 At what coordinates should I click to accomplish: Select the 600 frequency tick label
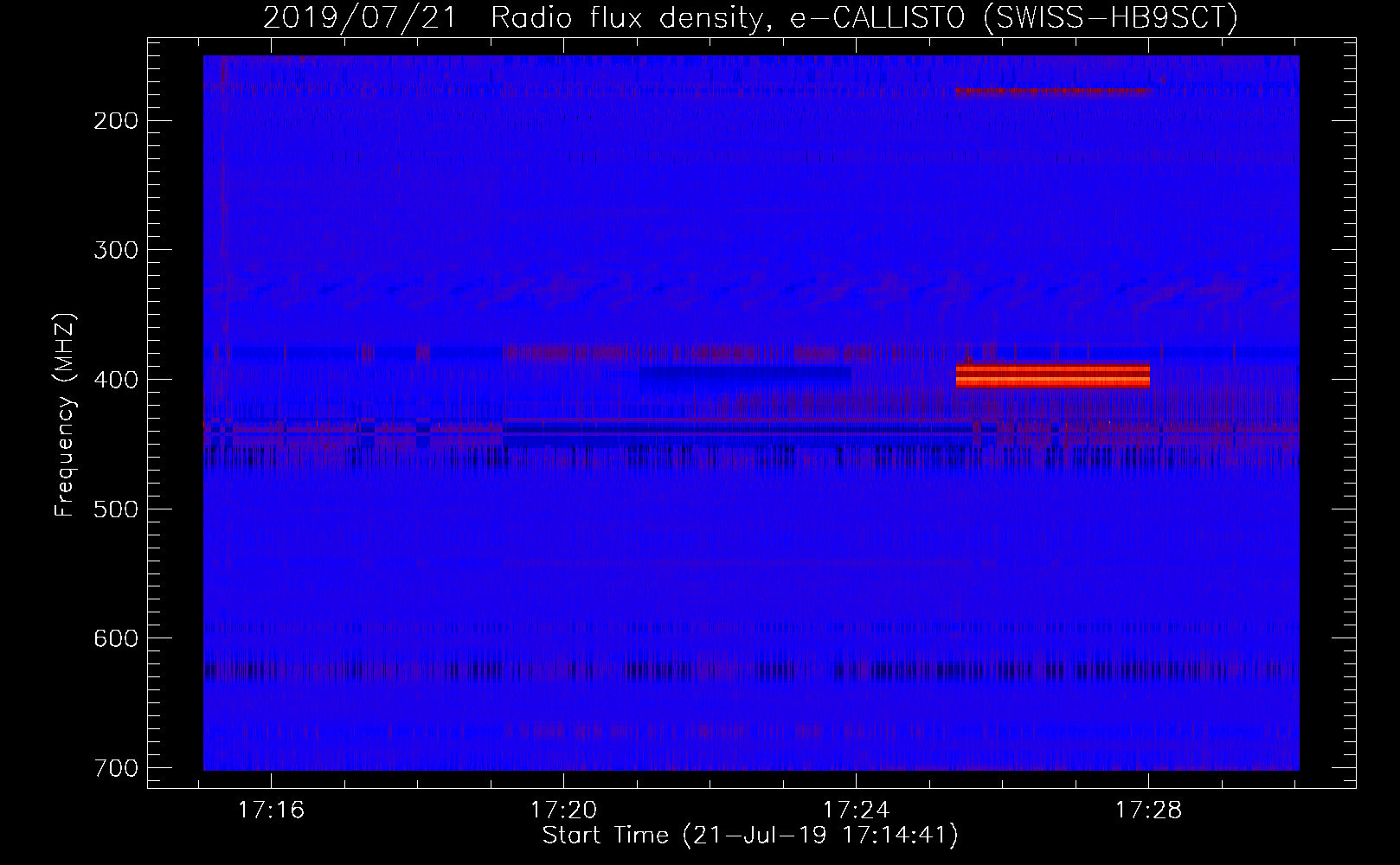[x=116, y=638]
